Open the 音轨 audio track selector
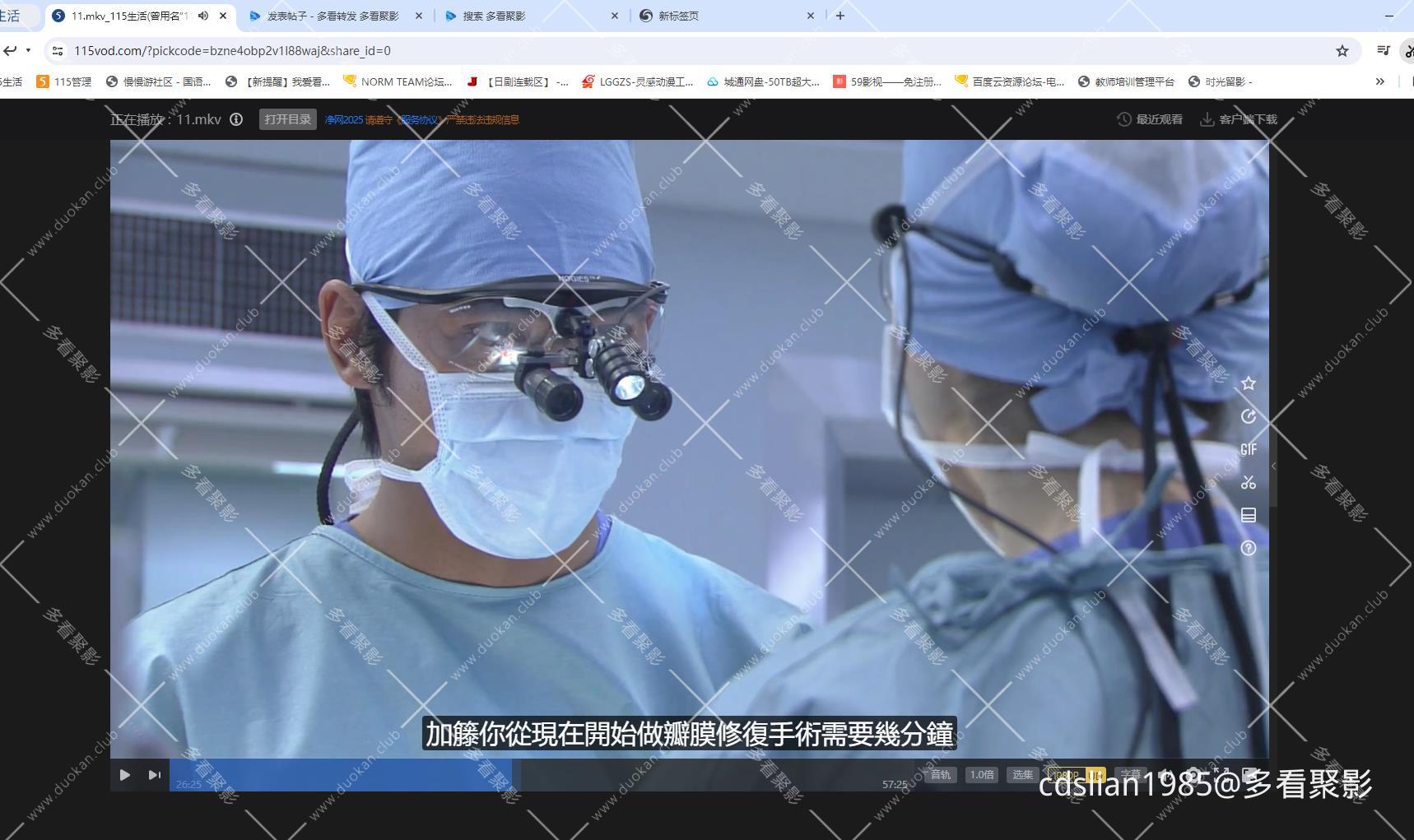 click(940, 774)
